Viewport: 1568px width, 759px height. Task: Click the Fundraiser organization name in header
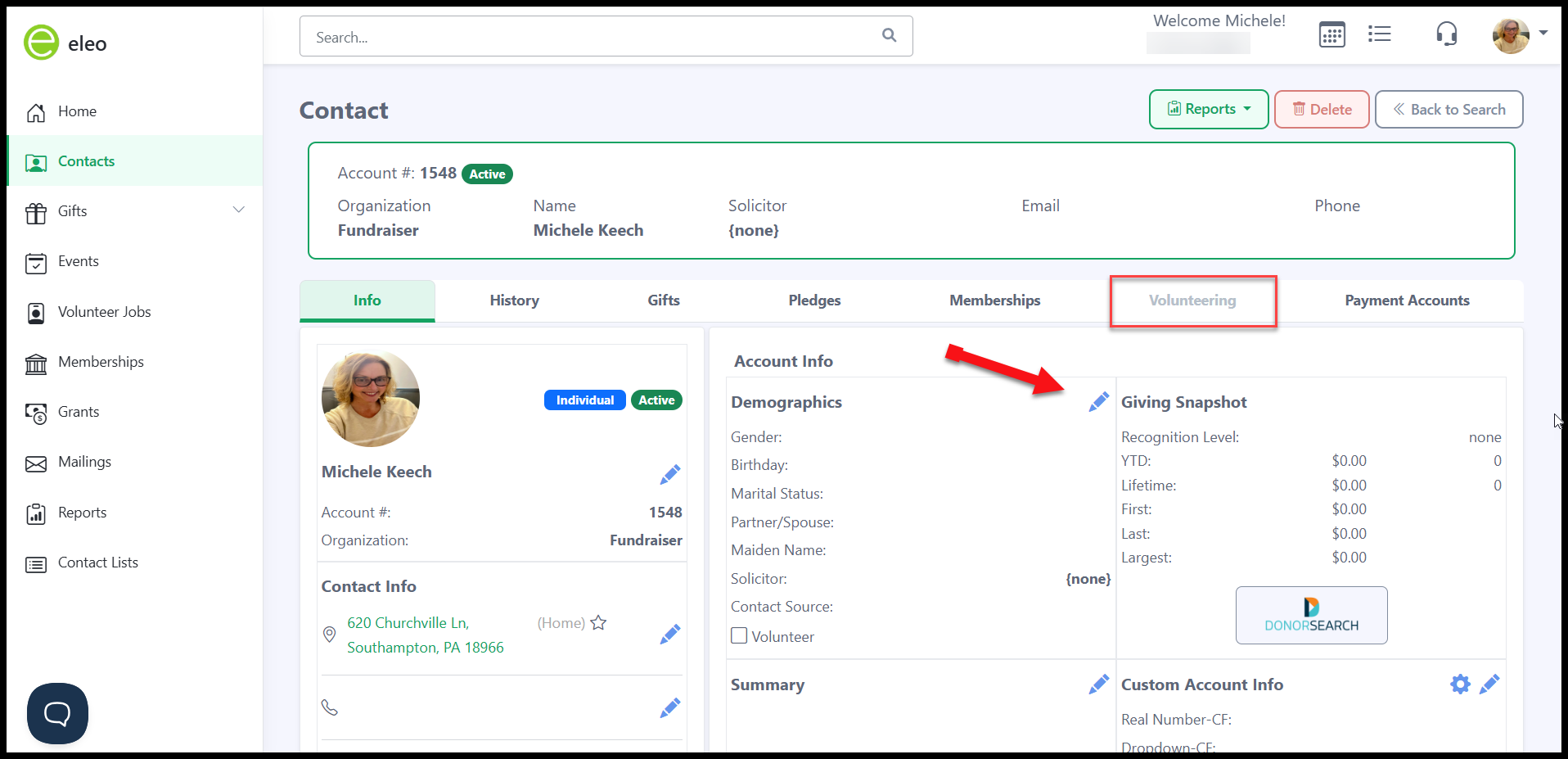coord(378,231)
